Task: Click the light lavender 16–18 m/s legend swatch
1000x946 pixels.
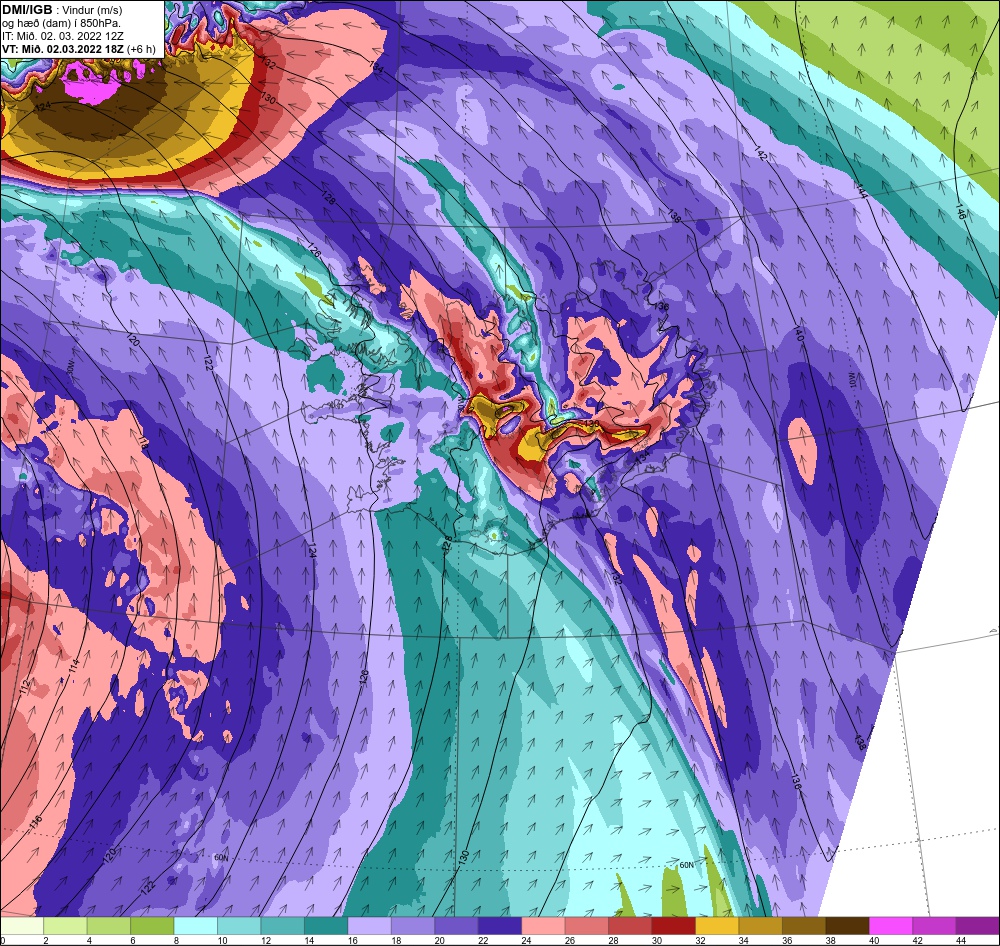Action: (x=369, y=926)
